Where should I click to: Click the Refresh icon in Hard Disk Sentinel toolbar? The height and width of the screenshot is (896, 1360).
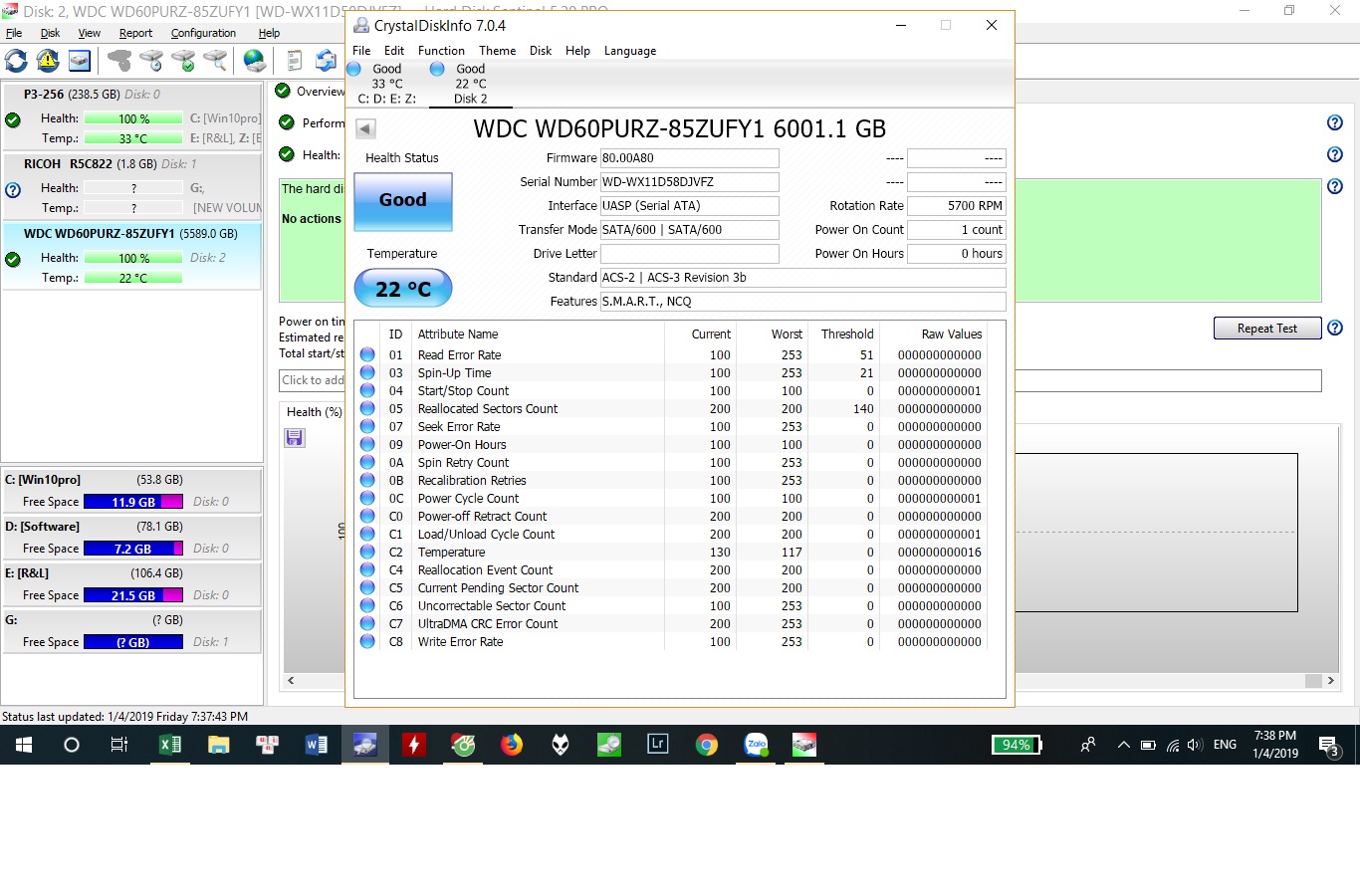point(16,61)
